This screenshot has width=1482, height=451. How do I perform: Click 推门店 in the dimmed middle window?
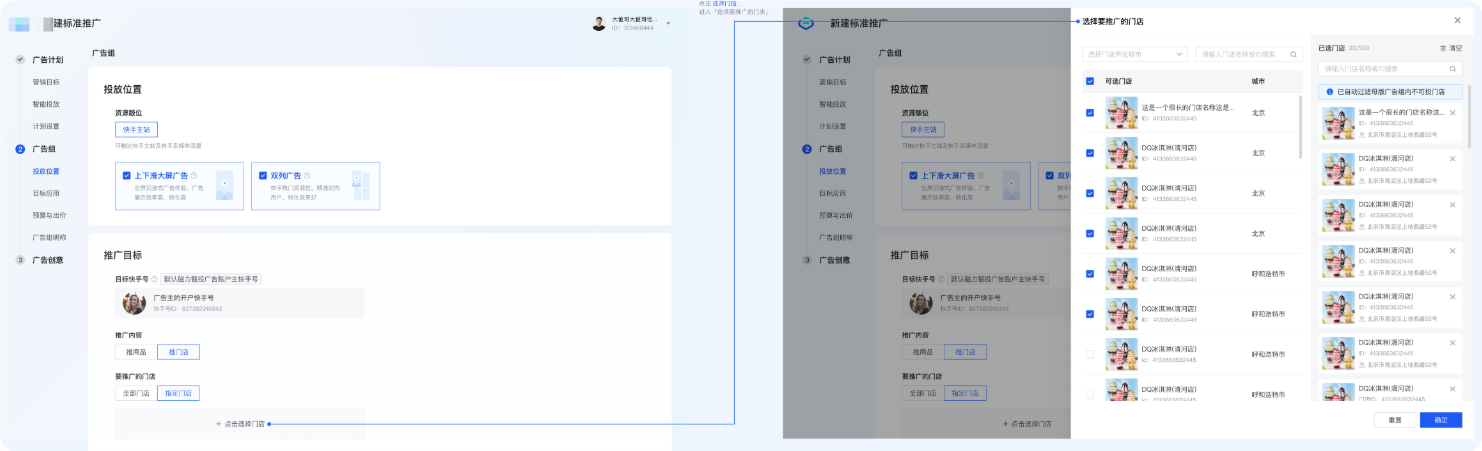965,352
